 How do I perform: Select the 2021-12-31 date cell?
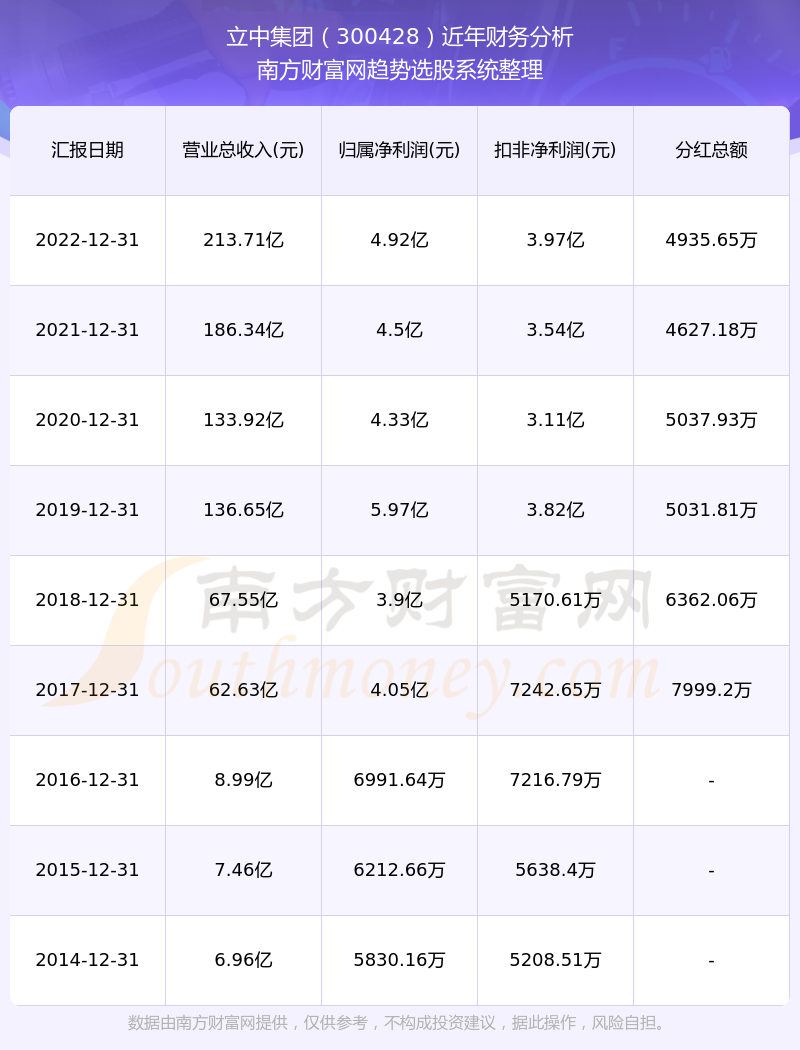[87, 330]
